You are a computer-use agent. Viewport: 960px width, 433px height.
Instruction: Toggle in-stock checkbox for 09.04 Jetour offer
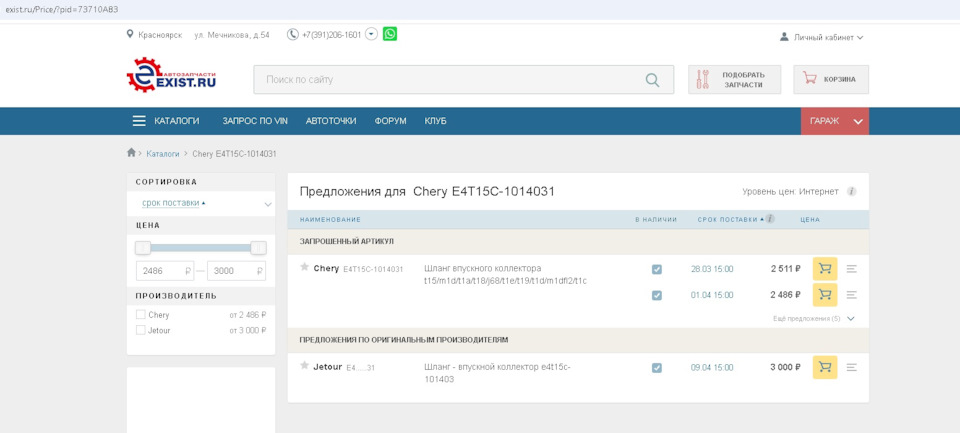click(656, 368)
